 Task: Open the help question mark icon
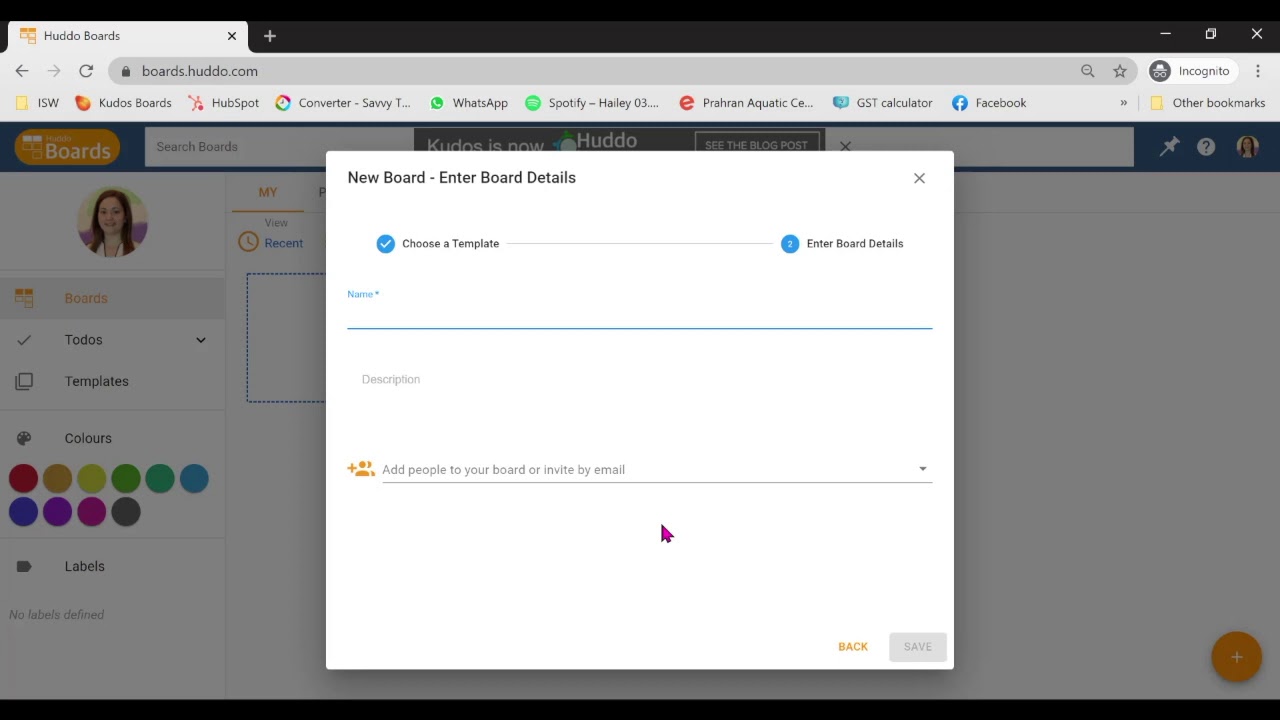[x=1206, y=147]
